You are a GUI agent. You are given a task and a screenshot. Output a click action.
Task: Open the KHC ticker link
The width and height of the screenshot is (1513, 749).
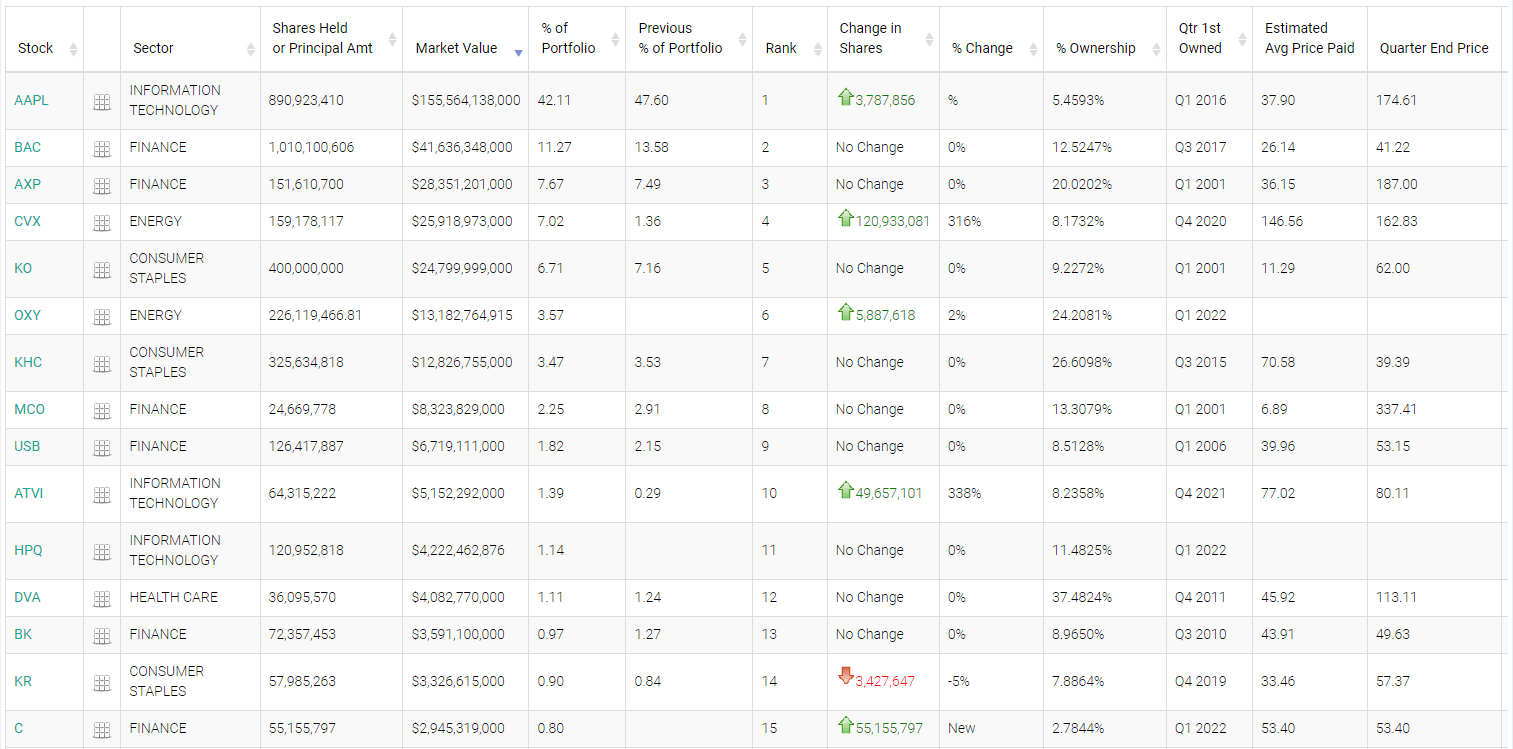(x=28, y=362)
